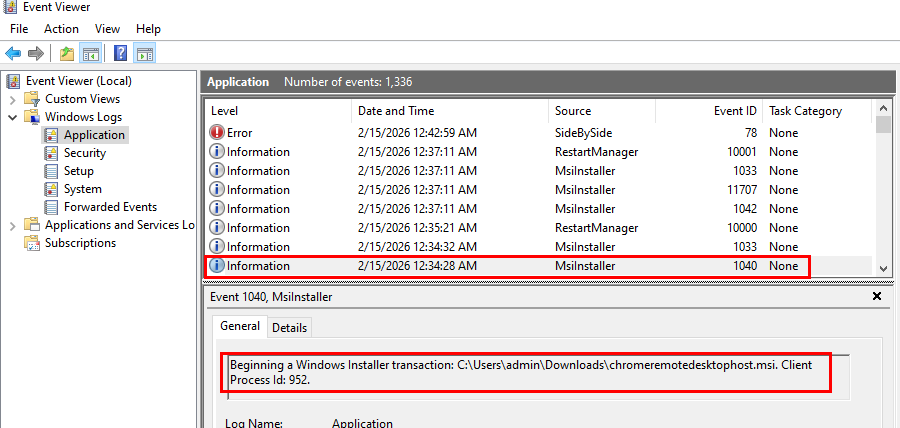Click the Applications and Services Logs folder icon
Image resolution: width=900 pixels, height=428 pixels.
32,225
